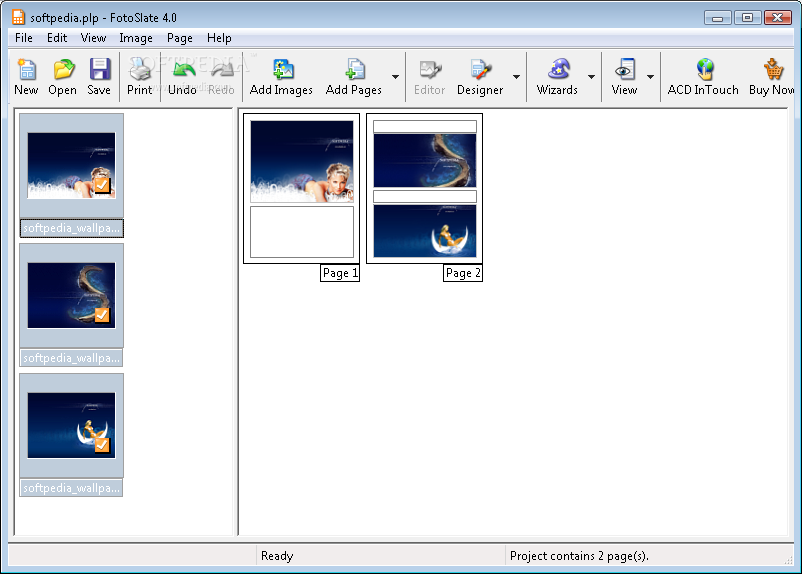Click the Add Pages toolbar icon
The height and width of the screenshot is (574, 802).
[354, 69]
